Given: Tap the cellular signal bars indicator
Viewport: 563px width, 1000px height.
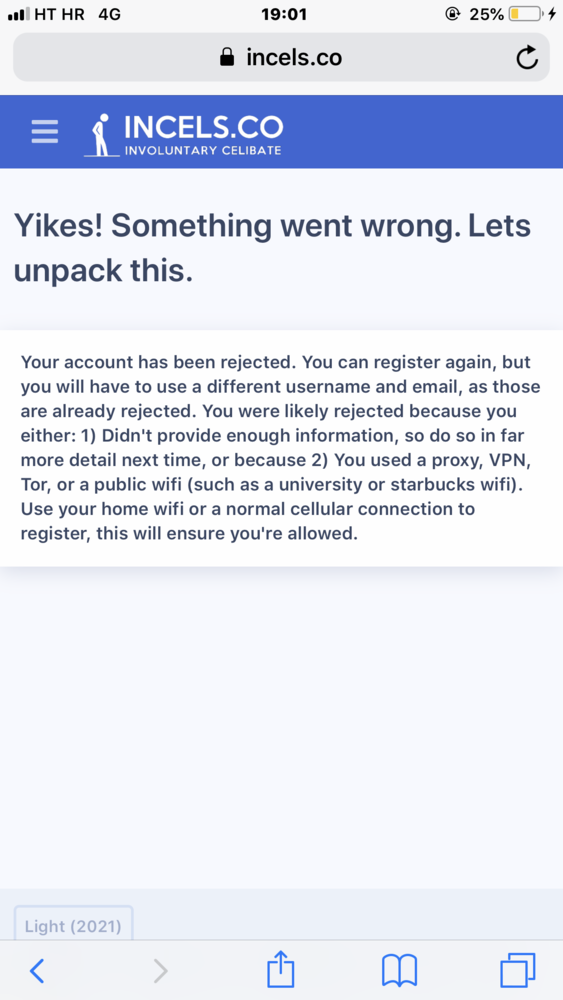Looking at the screenshot, I should (18, 15).
